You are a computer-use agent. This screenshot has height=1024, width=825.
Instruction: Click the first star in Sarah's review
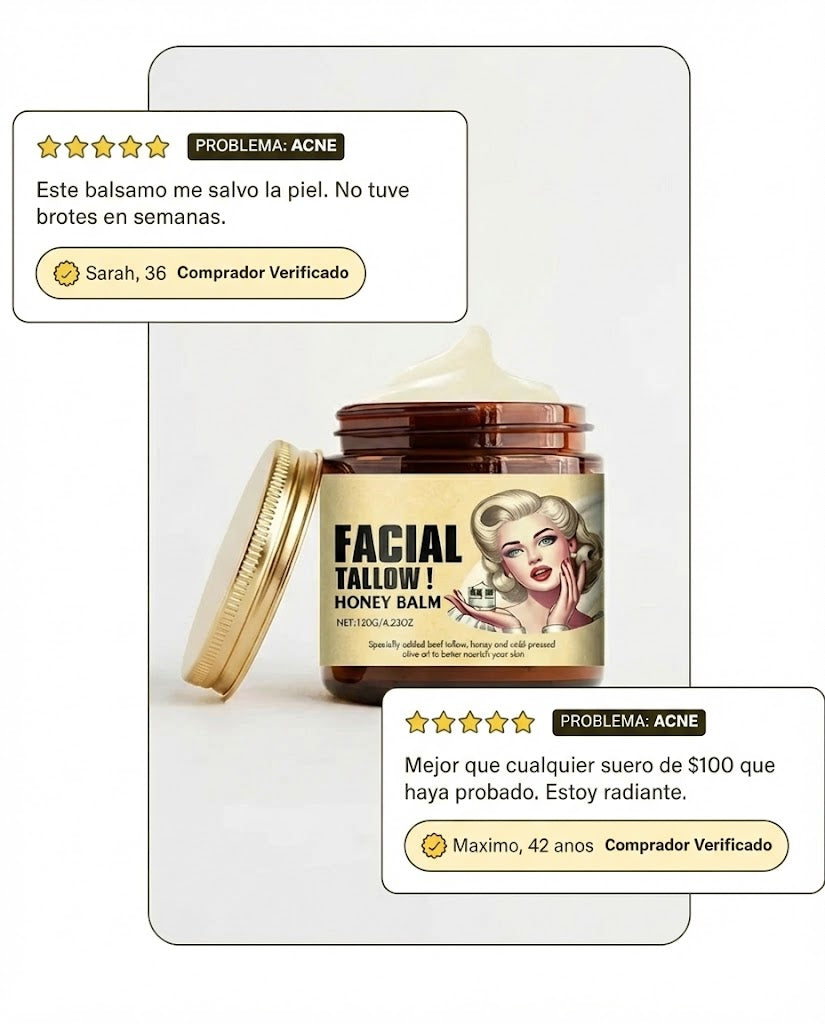48,147
